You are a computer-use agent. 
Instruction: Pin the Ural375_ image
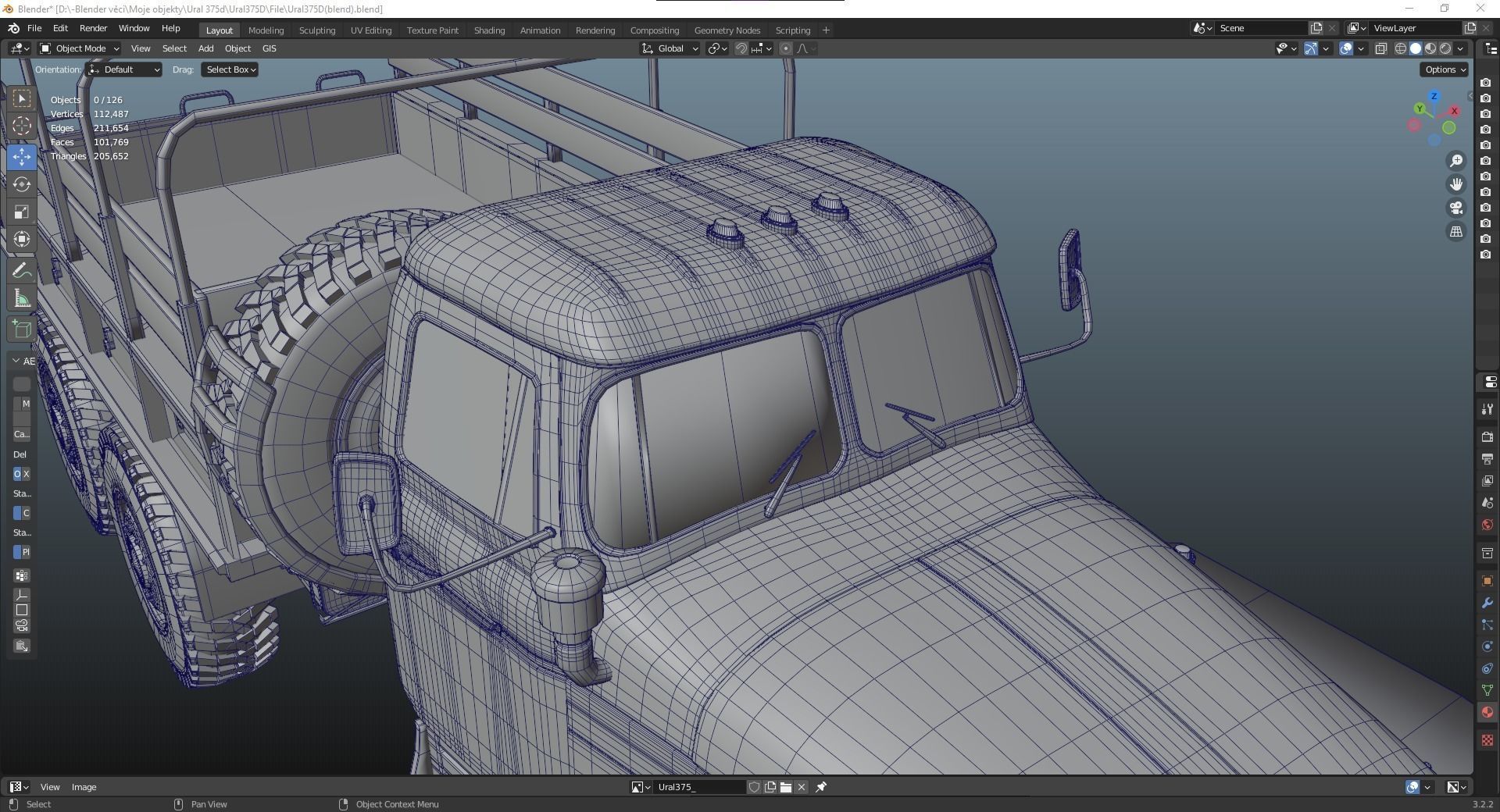[821, 787]
